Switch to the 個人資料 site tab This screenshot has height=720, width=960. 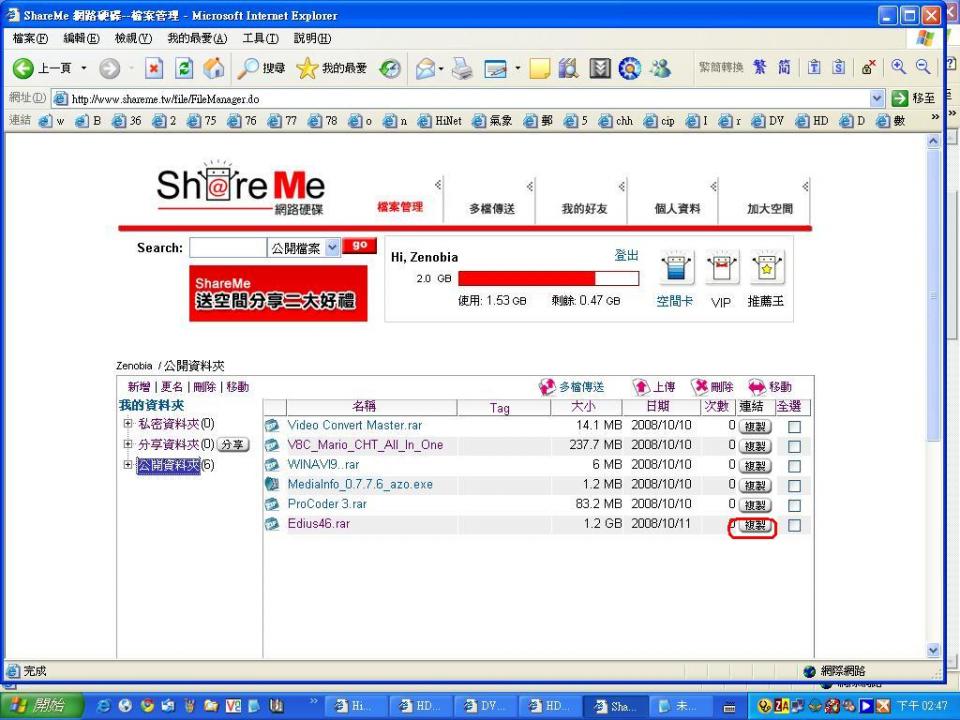[677, 208]
